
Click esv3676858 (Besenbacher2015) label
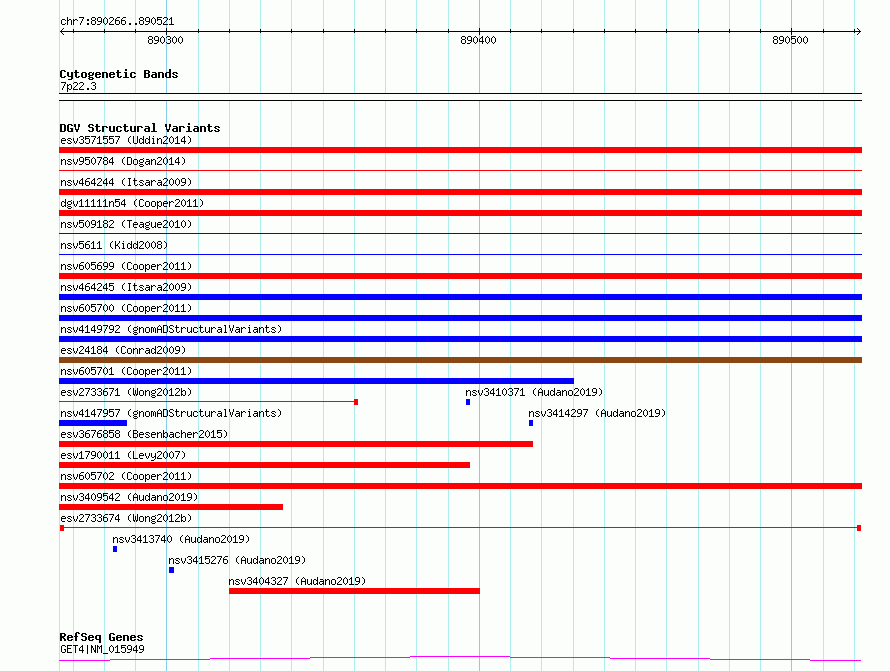144,434
